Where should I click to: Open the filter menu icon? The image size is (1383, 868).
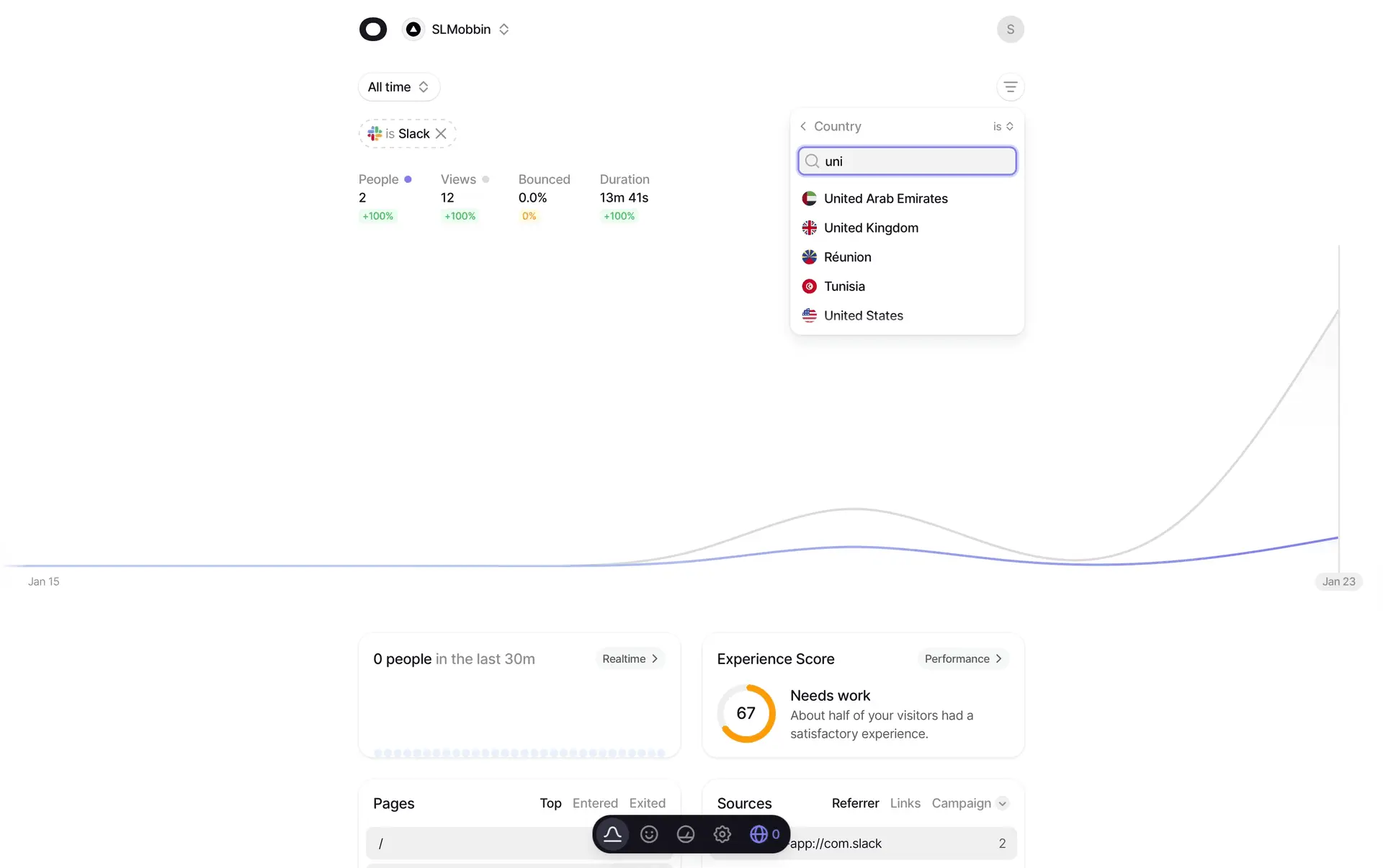point(1010,87)
